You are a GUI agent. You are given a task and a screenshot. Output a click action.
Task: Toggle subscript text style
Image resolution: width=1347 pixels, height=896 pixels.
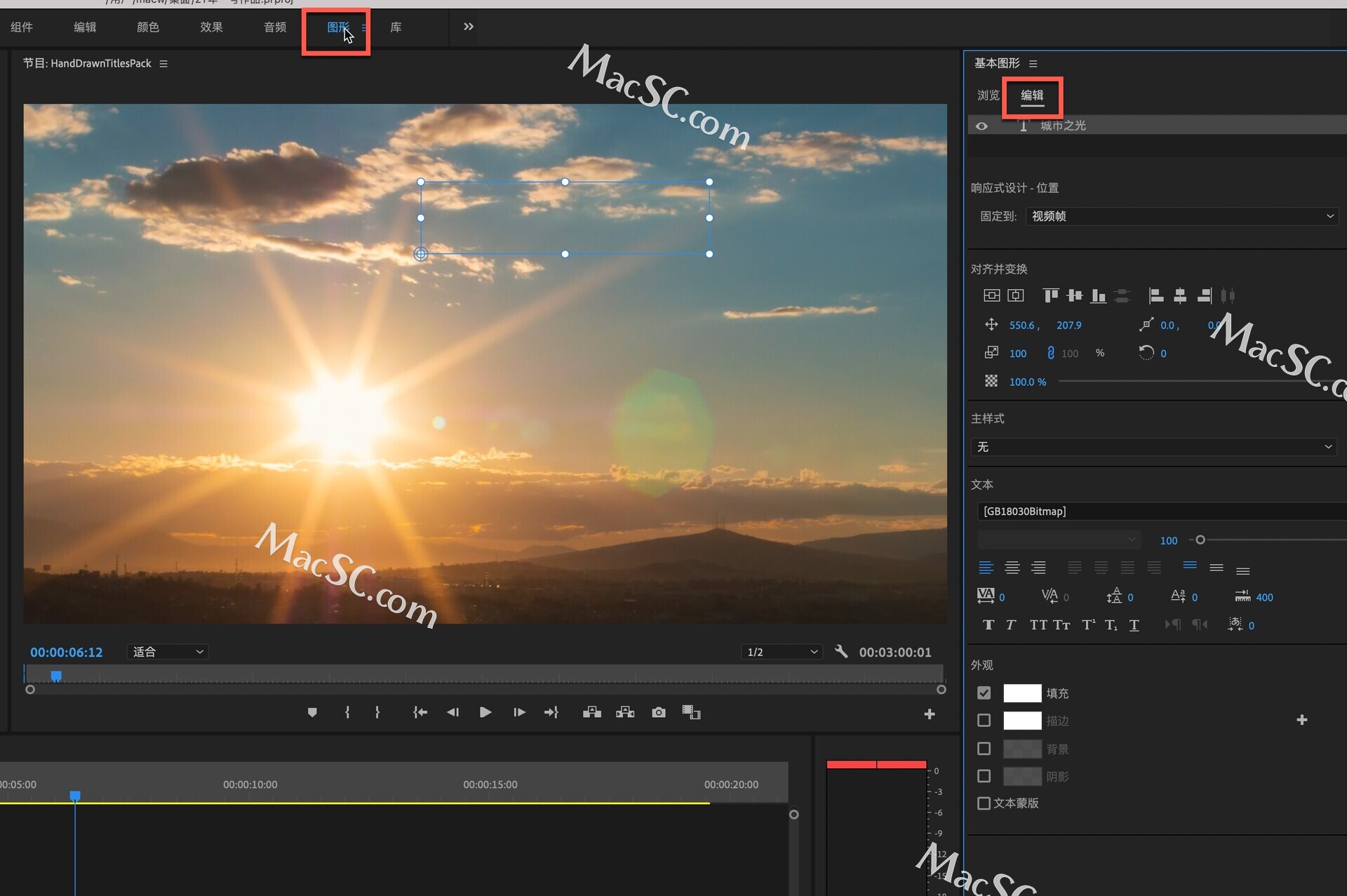pyautogui.click(x=1111, y=624)
